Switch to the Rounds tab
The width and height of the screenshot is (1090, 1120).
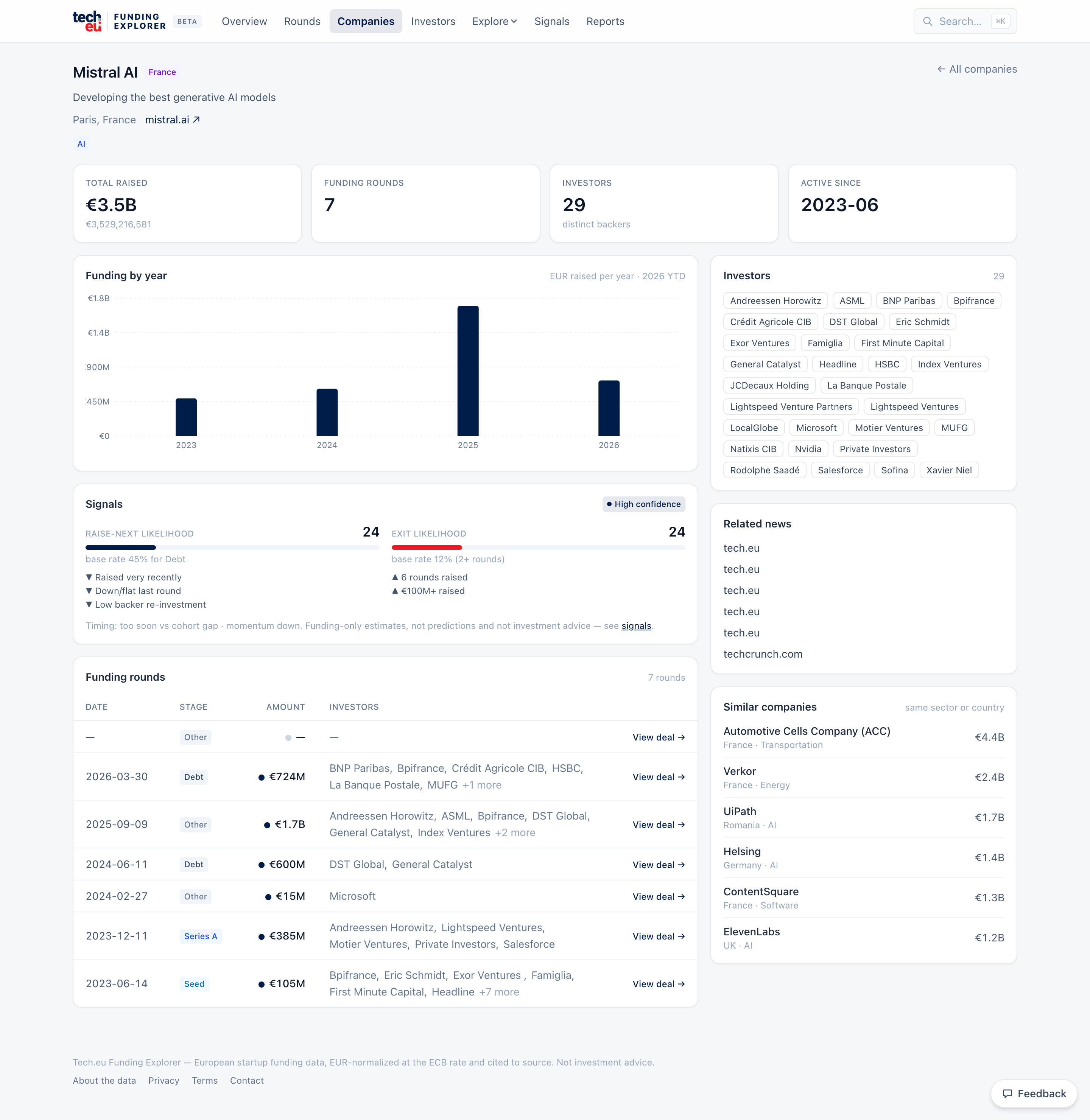pos(302,21)
